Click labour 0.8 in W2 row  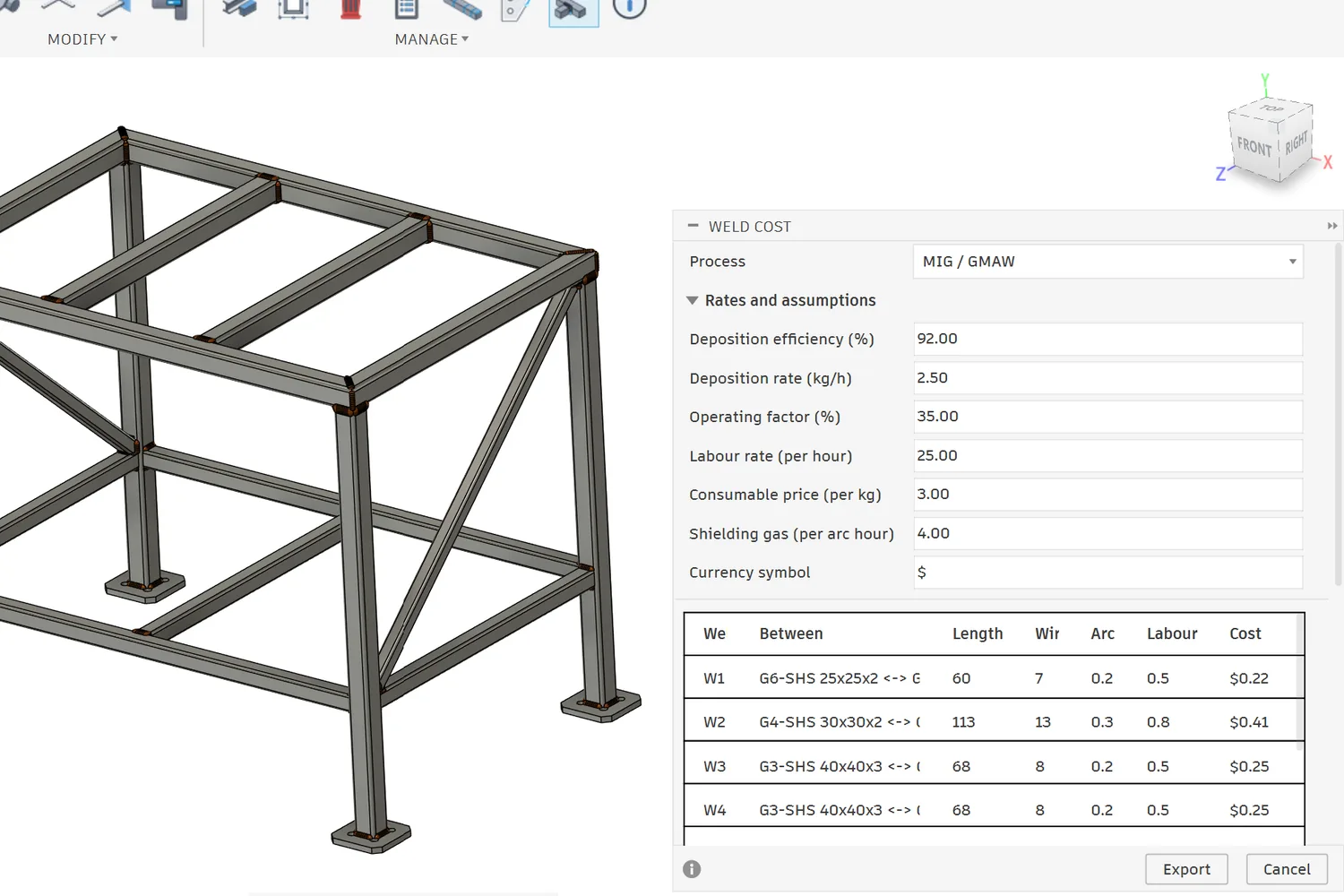1158,721
